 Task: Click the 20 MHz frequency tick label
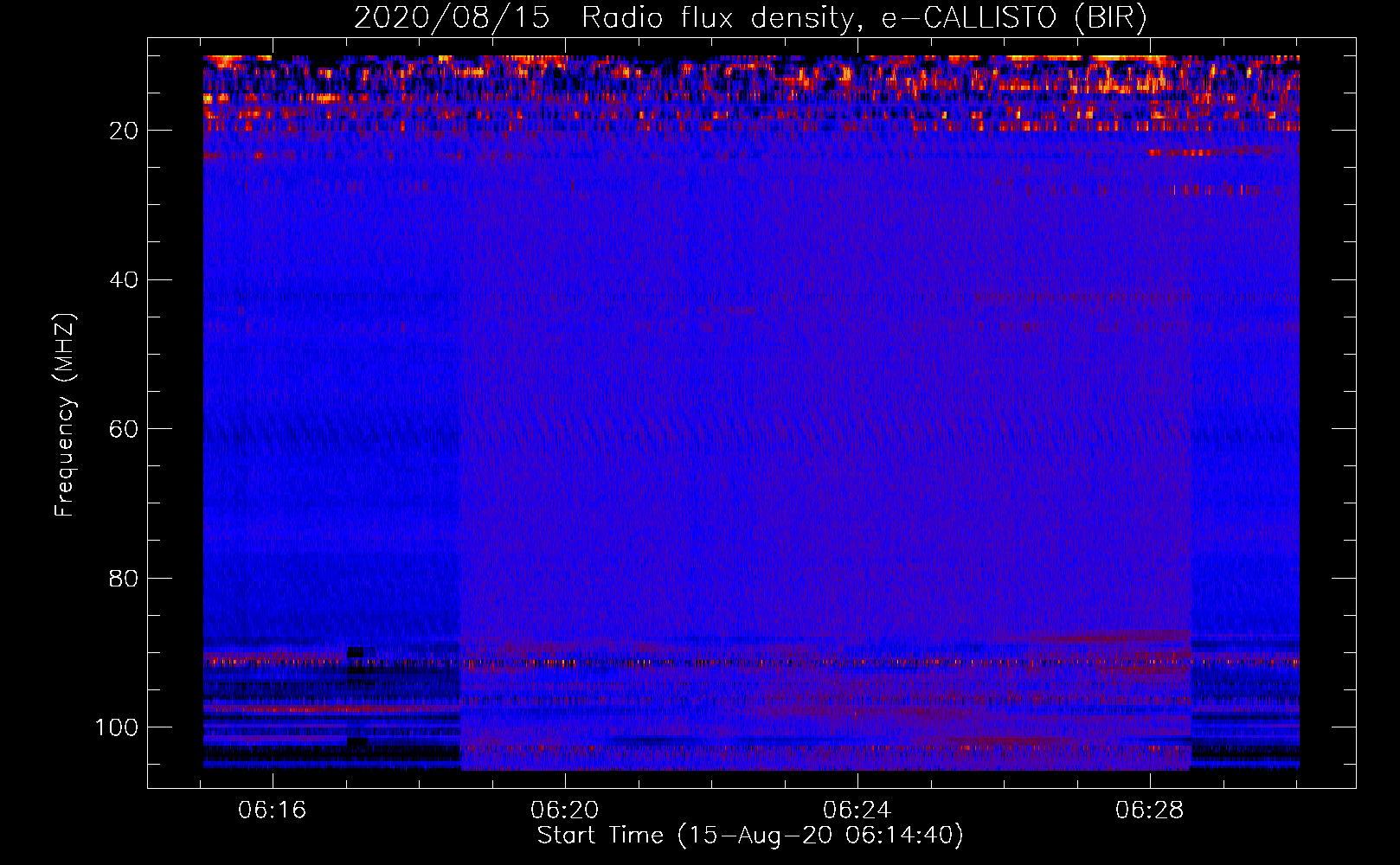click(124, 131)
